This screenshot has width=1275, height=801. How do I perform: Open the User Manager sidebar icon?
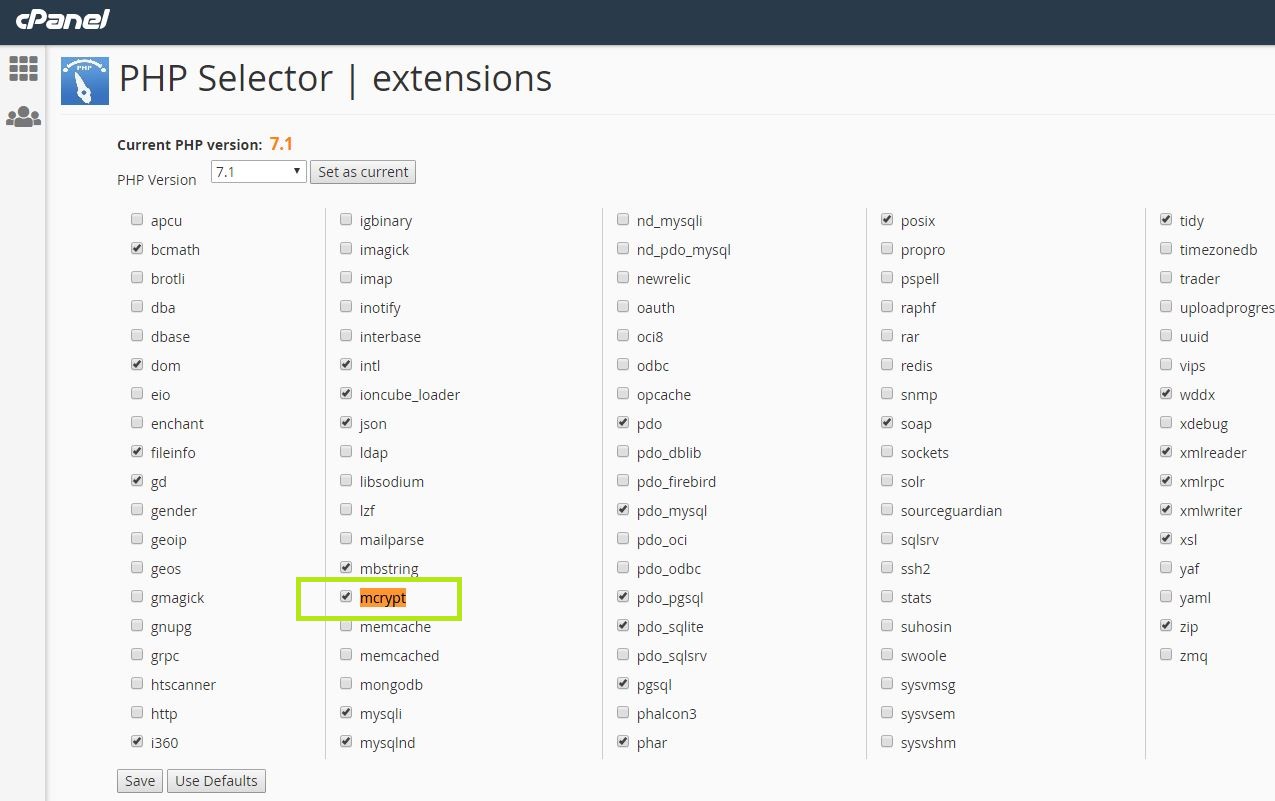pos(23,117)
